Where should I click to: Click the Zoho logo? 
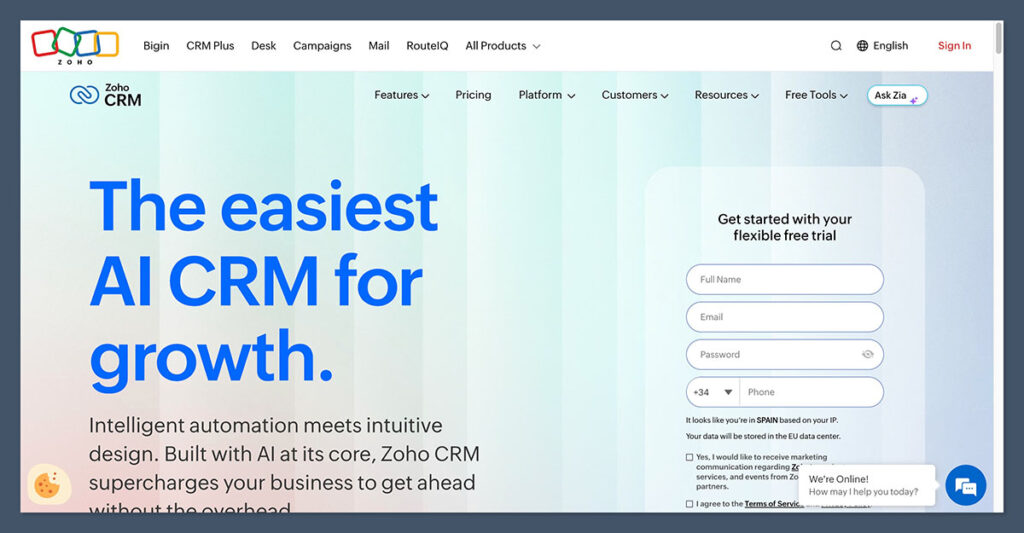click(75, 46)
